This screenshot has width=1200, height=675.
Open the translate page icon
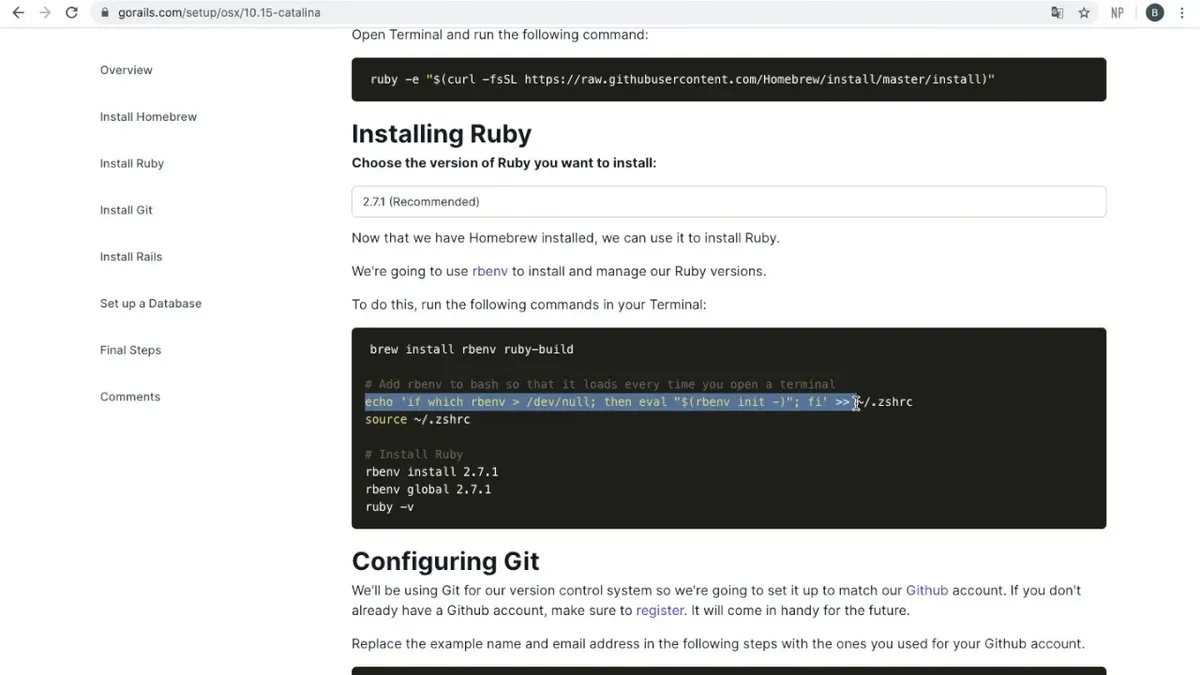click(1057, 13)
